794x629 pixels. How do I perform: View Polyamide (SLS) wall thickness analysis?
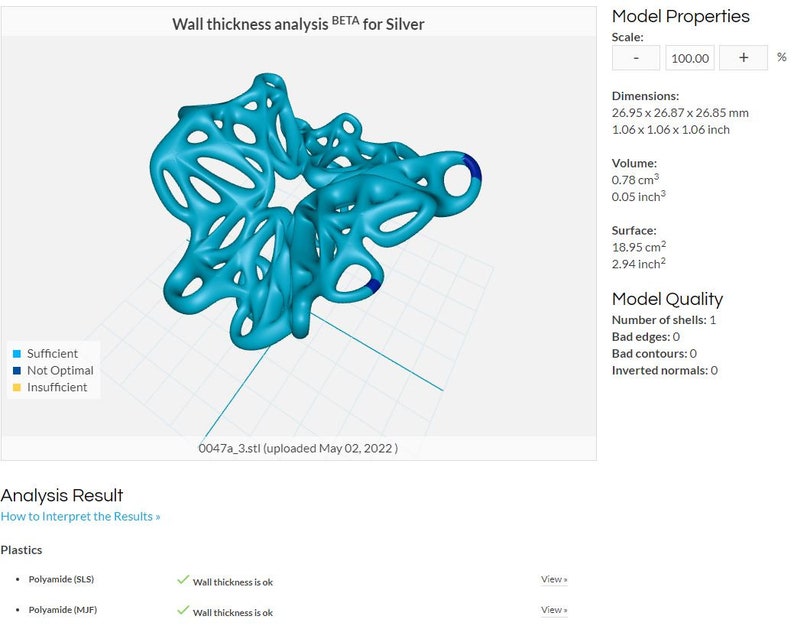coord(554,579)
